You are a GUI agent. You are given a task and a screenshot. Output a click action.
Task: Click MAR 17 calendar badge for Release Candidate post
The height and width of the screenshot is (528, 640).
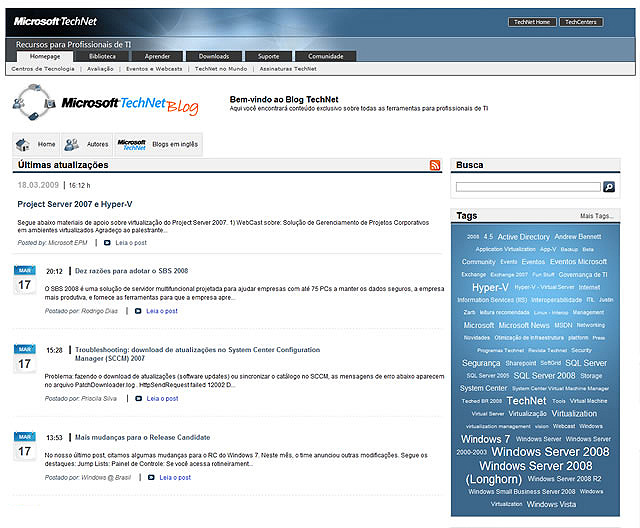pos(24,446)
